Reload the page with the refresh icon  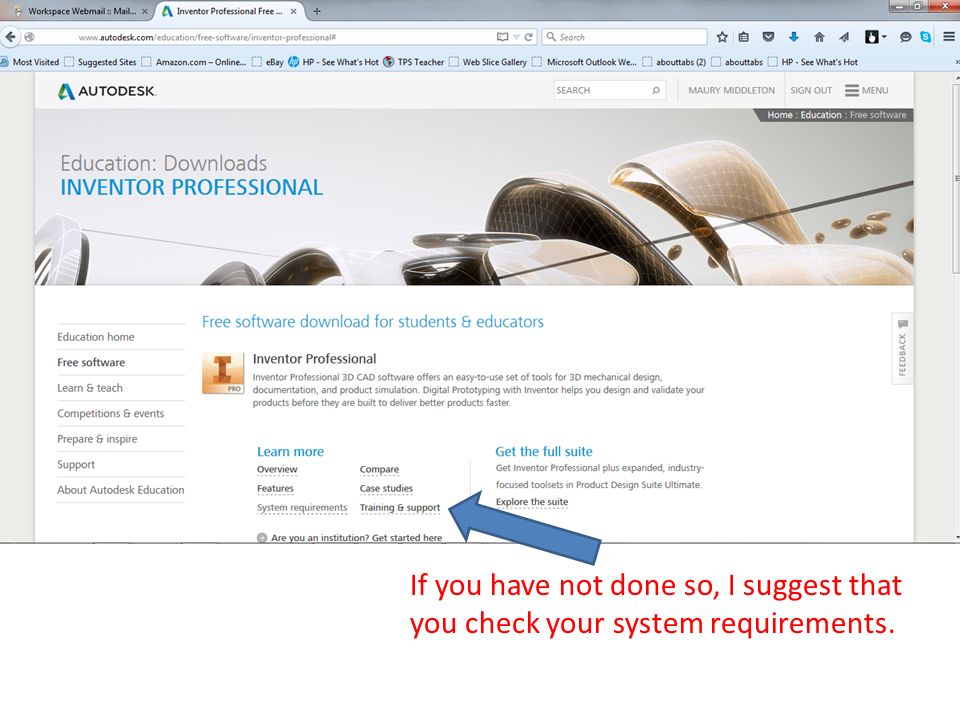click(528, 37)
